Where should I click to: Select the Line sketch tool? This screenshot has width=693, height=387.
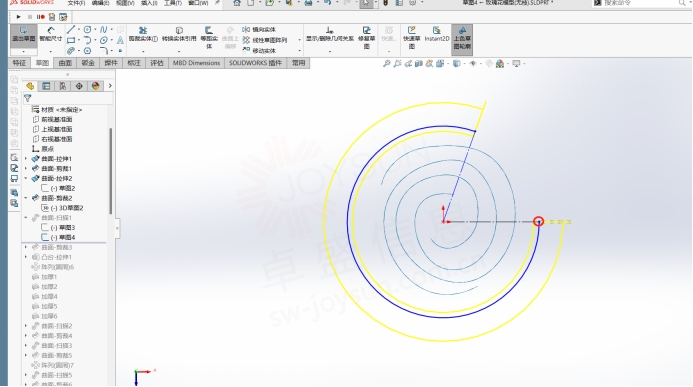point(71,30)
